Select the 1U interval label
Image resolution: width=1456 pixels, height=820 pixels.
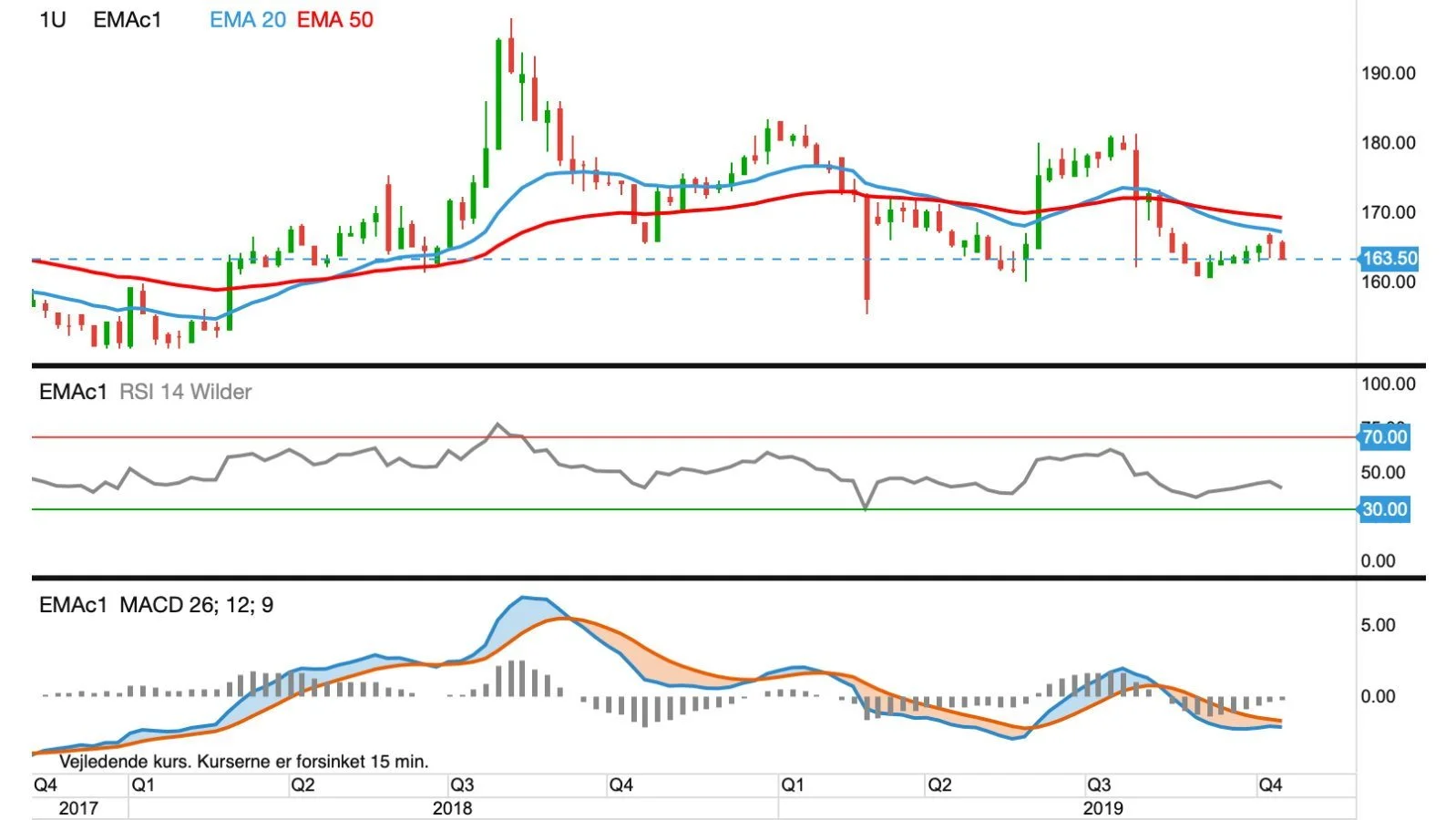53,20
